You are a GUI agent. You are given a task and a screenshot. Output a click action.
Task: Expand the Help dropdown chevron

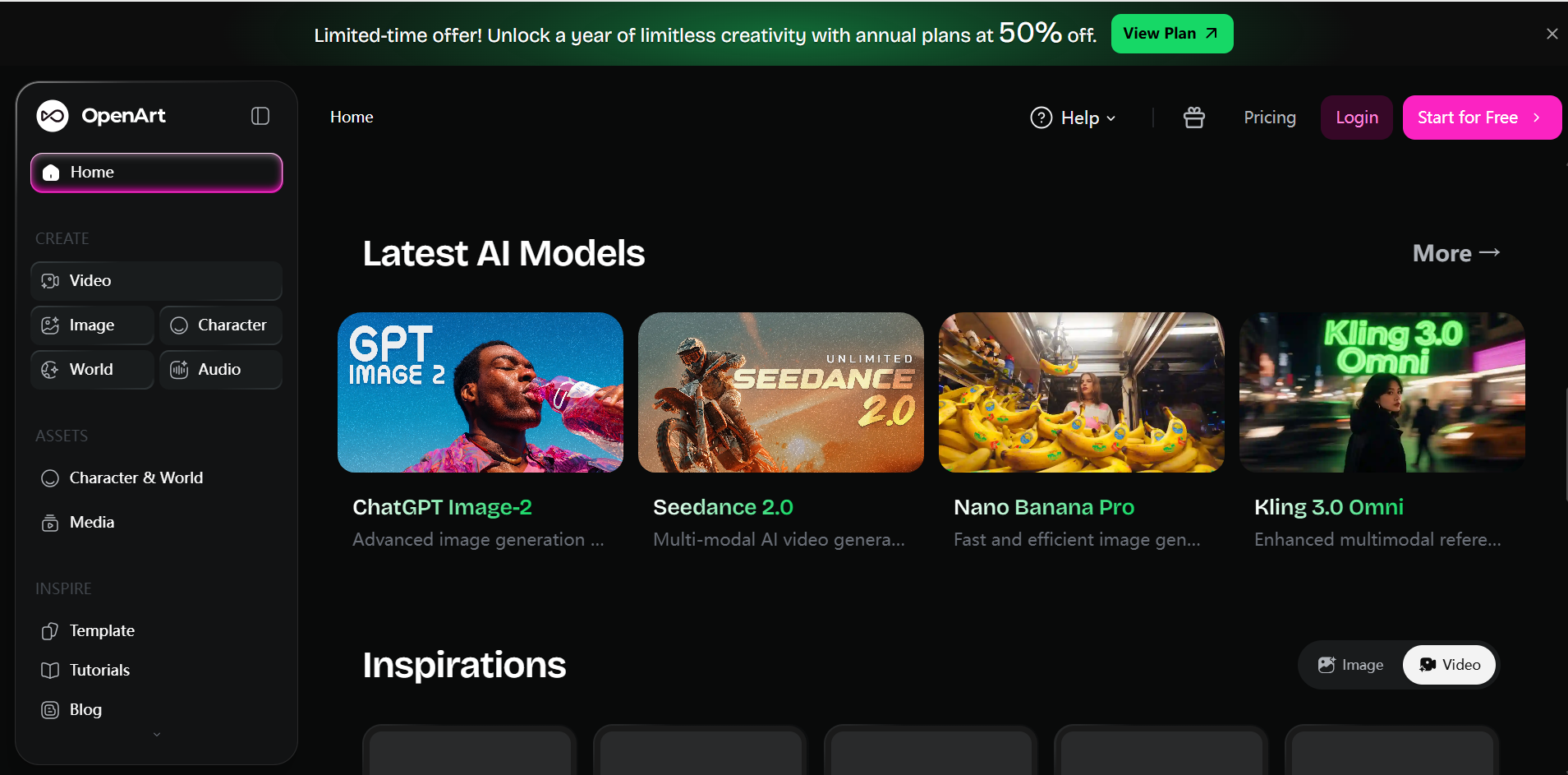click(1111, 118)
